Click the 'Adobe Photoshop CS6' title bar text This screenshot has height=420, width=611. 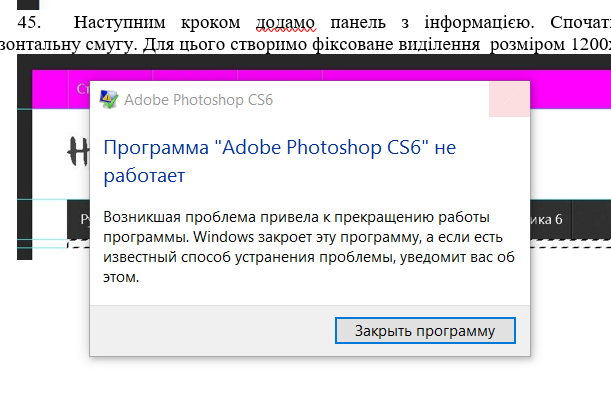click(198, 100)
